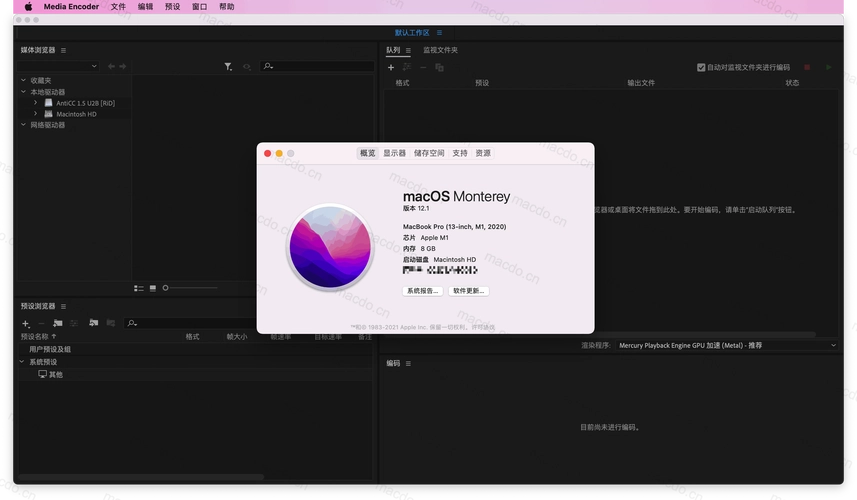Screen dimensions: 857x500
Task: Collapse the 本地驱动器 tree section
Action: point(23,91)
